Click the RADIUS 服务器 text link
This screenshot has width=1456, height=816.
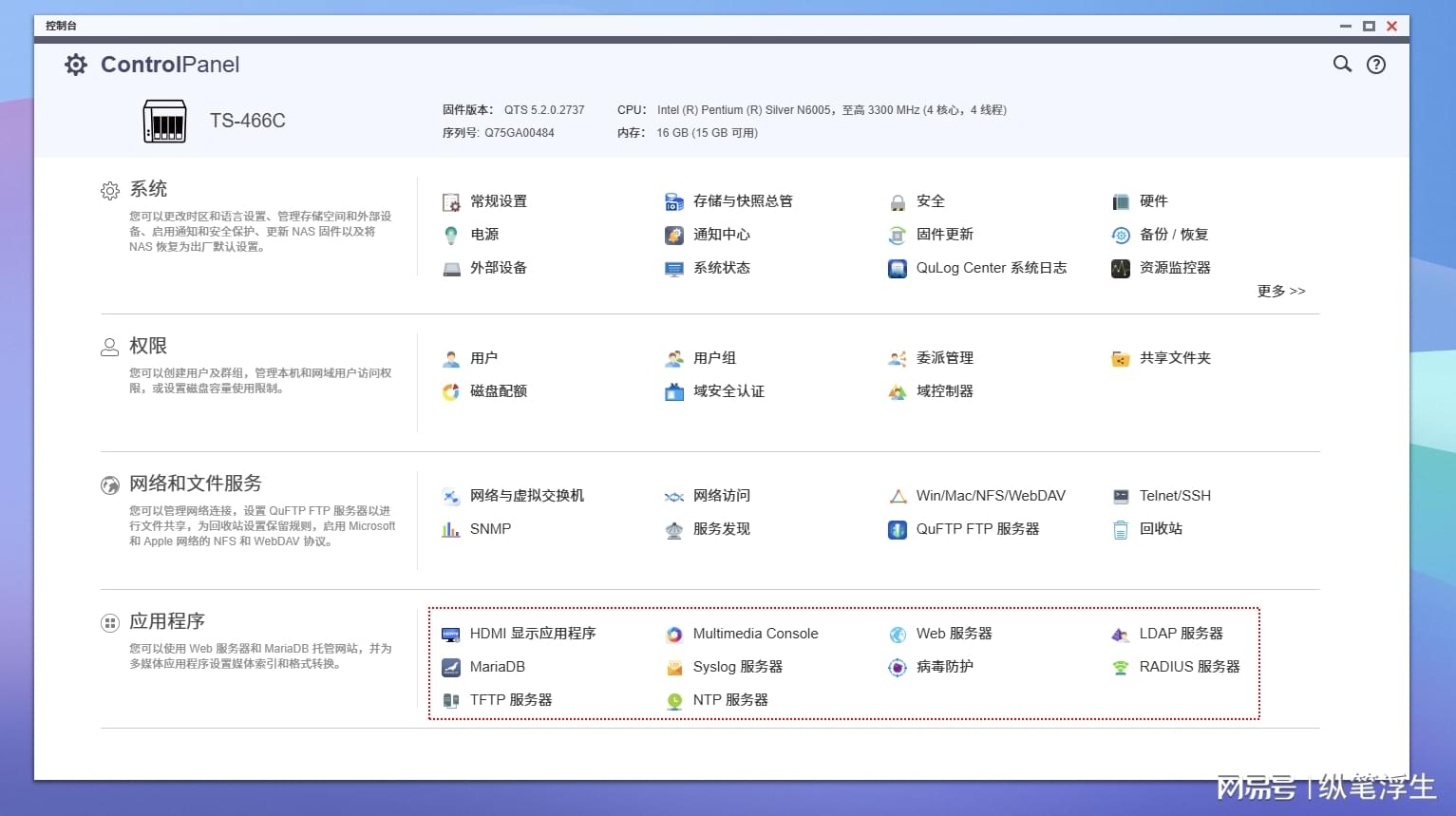click(1190, 667)
